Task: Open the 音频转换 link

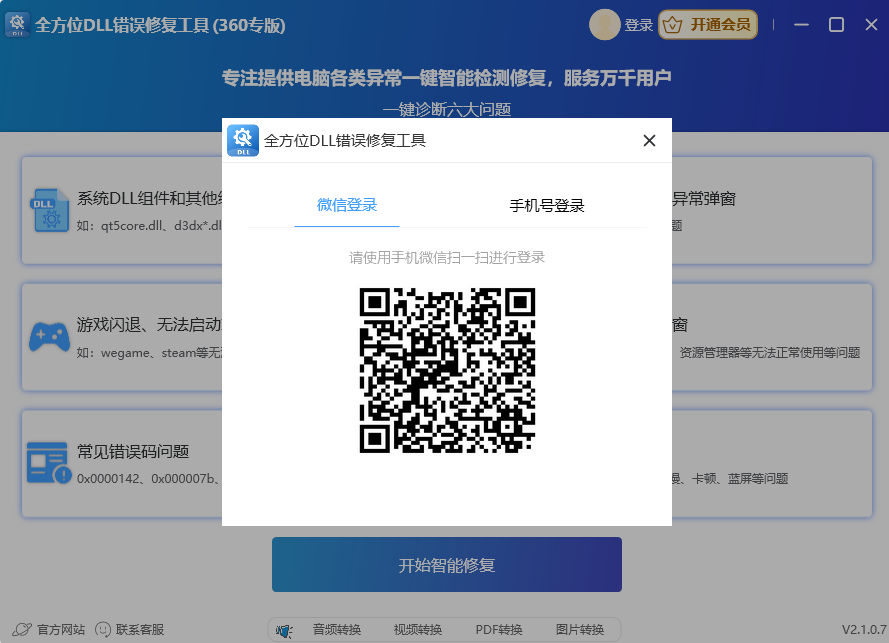Action: (337, 630)
